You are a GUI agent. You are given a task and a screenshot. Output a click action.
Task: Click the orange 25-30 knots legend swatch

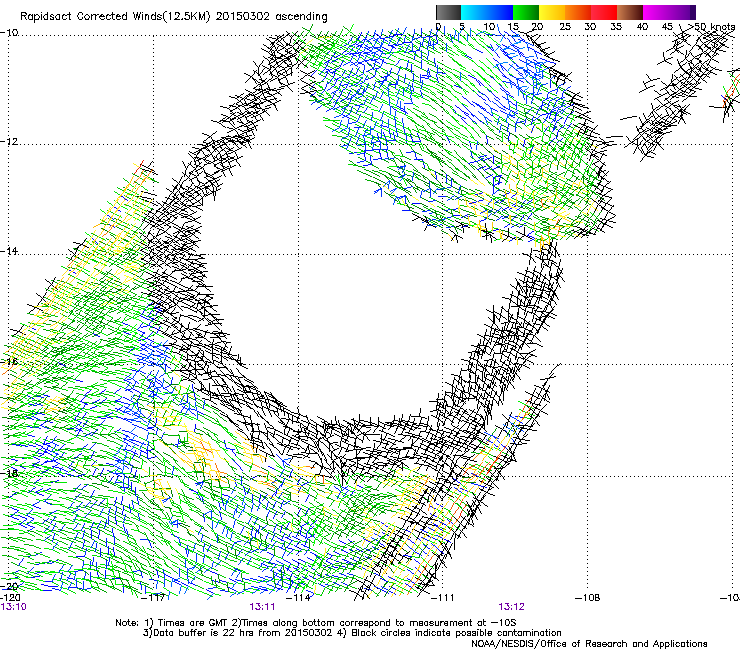pos(578,12)
